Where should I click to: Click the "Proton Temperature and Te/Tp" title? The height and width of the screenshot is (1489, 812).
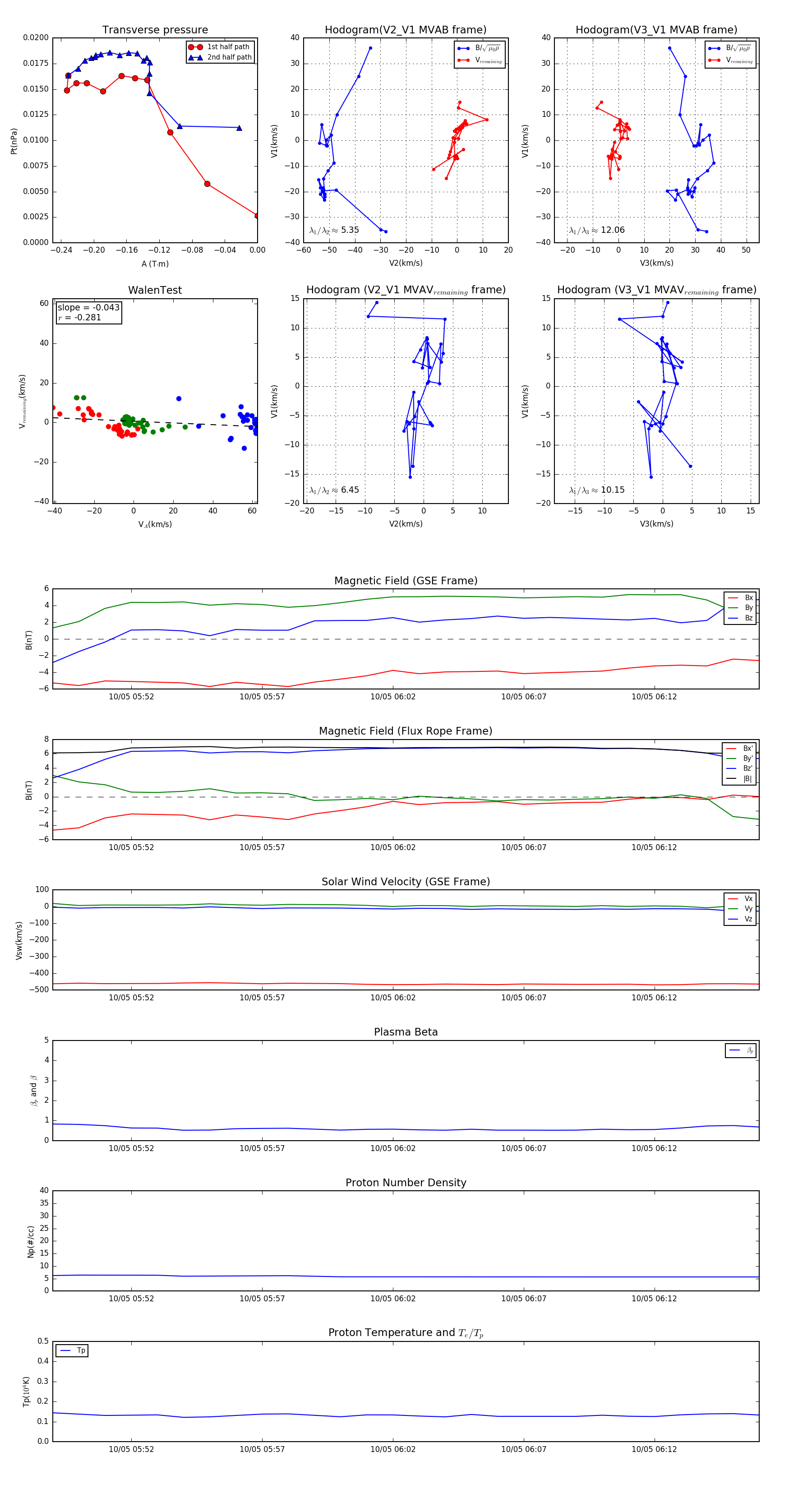tap(406, 1333)
